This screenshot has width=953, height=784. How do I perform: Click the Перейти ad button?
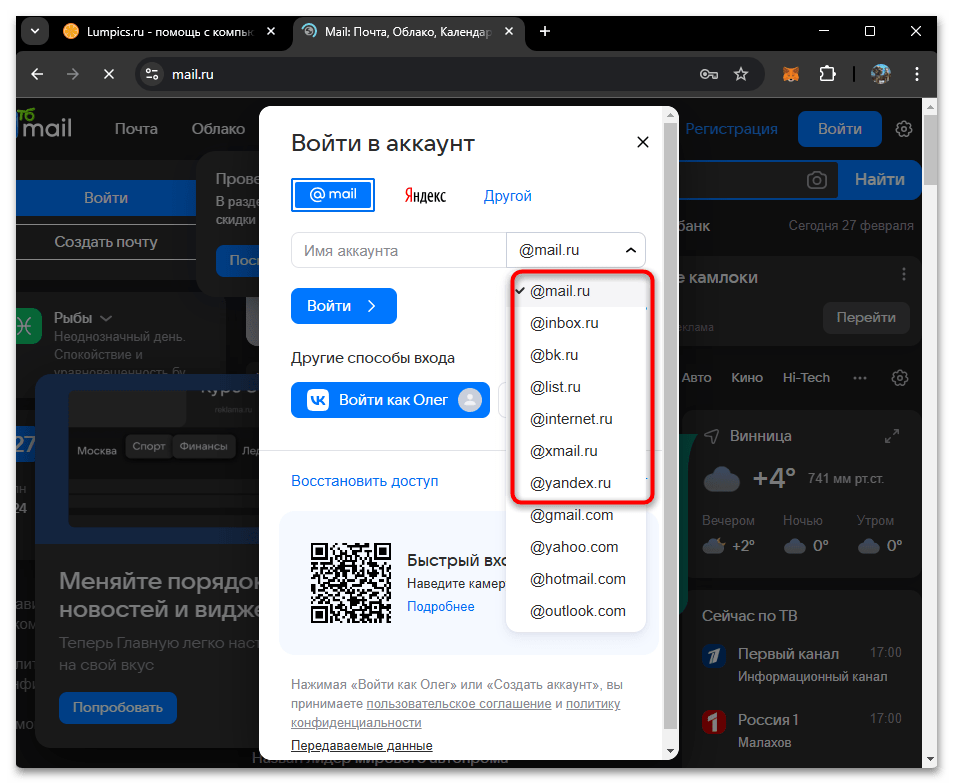(865, 317)
